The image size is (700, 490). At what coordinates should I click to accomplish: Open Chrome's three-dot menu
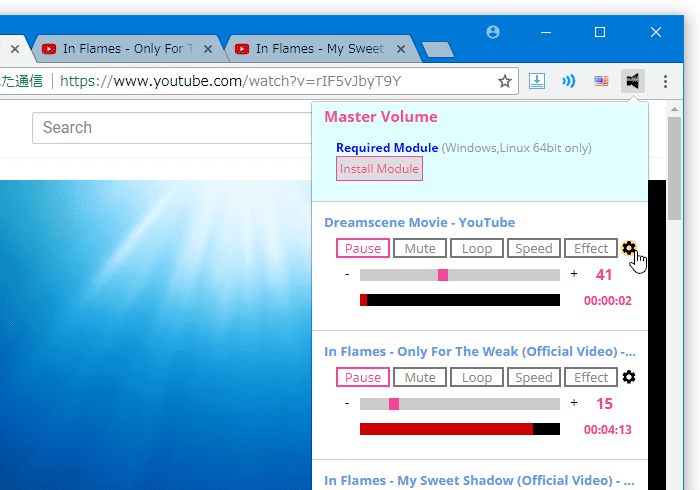click(x=665, y=81)
